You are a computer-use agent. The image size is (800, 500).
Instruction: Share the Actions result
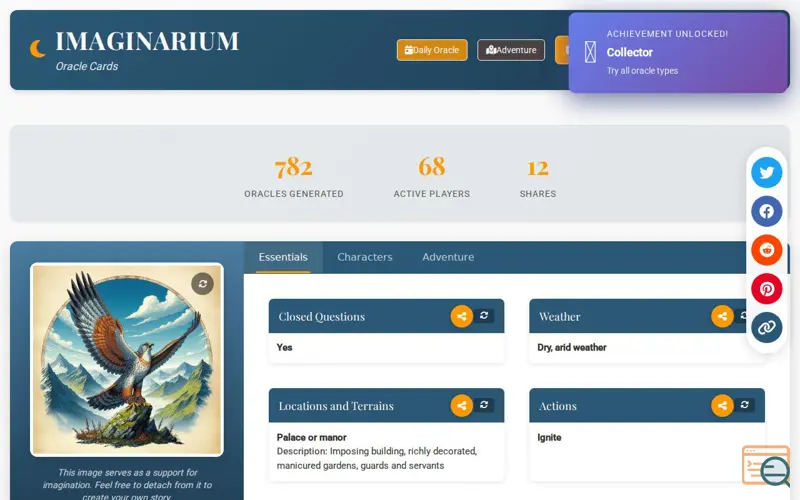coord(722,406)
